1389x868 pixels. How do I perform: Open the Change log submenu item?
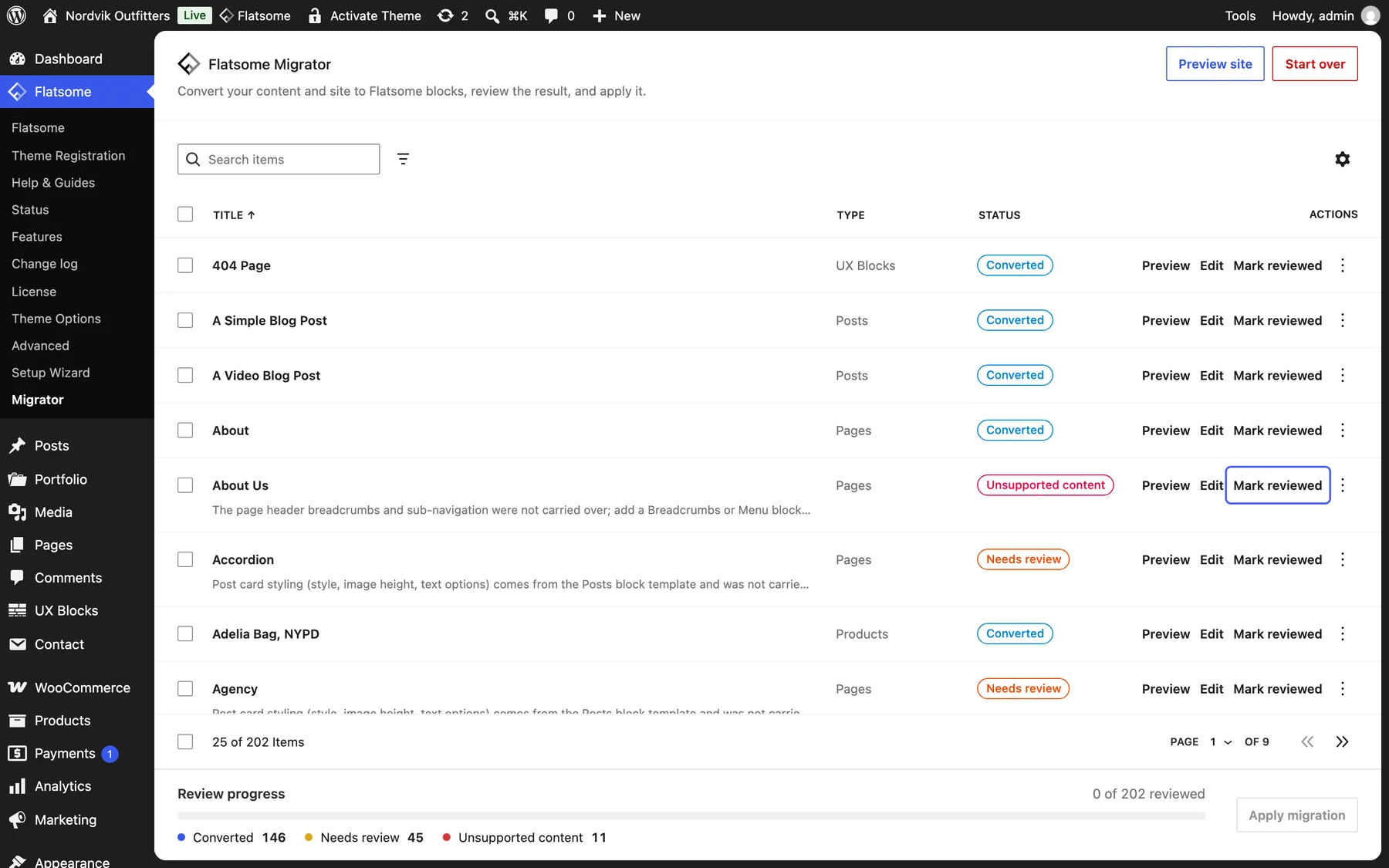coord(45,264)
